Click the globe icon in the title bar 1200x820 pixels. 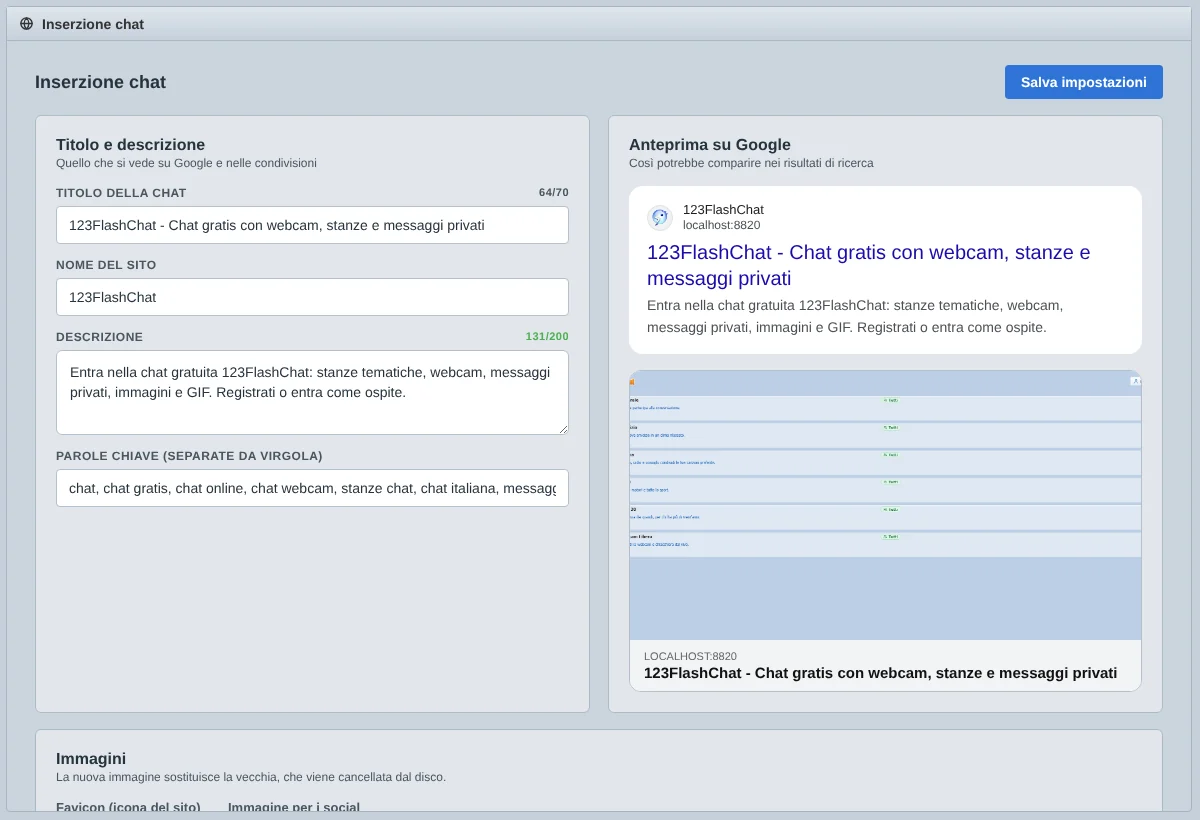(26, 24)
